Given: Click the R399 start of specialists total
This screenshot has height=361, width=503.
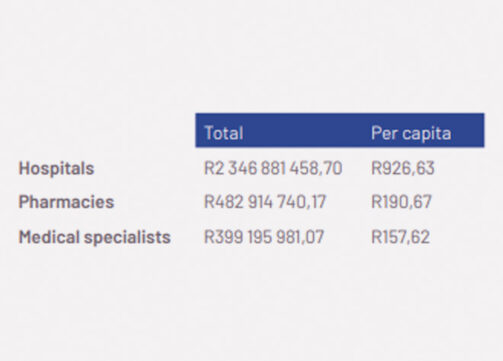Looking at the screenshot, I should pos(223,237).
